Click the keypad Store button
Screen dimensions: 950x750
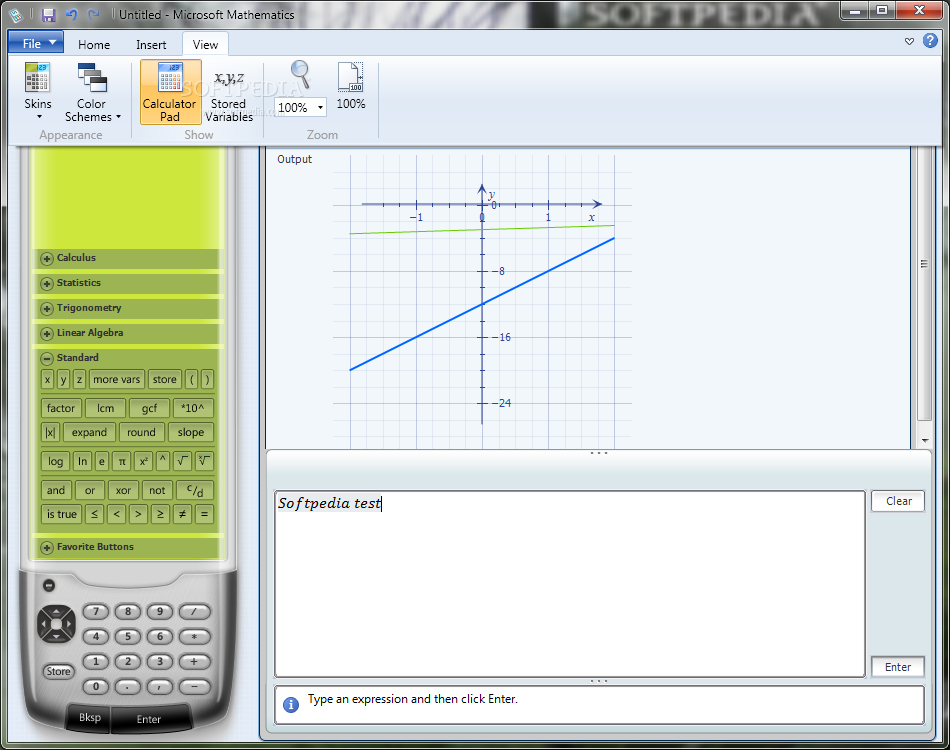point(58,671)
